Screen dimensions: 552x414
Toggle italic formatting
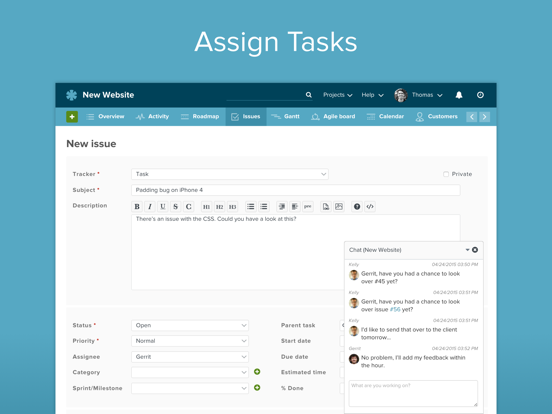click(x=150, y=207)
